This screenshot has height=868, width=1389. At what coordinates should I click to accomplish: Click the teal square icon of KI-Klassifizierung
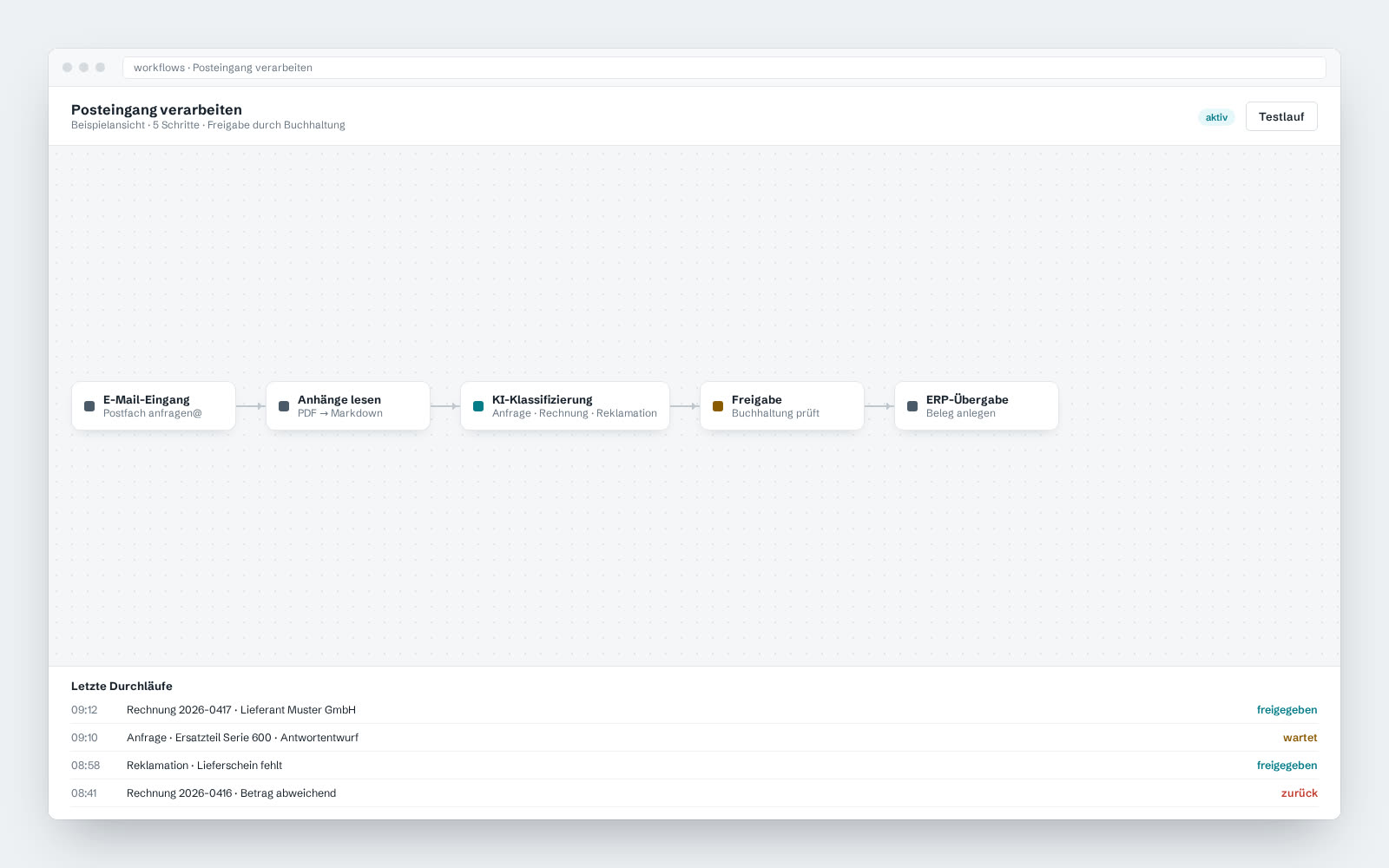coord(478,406)
